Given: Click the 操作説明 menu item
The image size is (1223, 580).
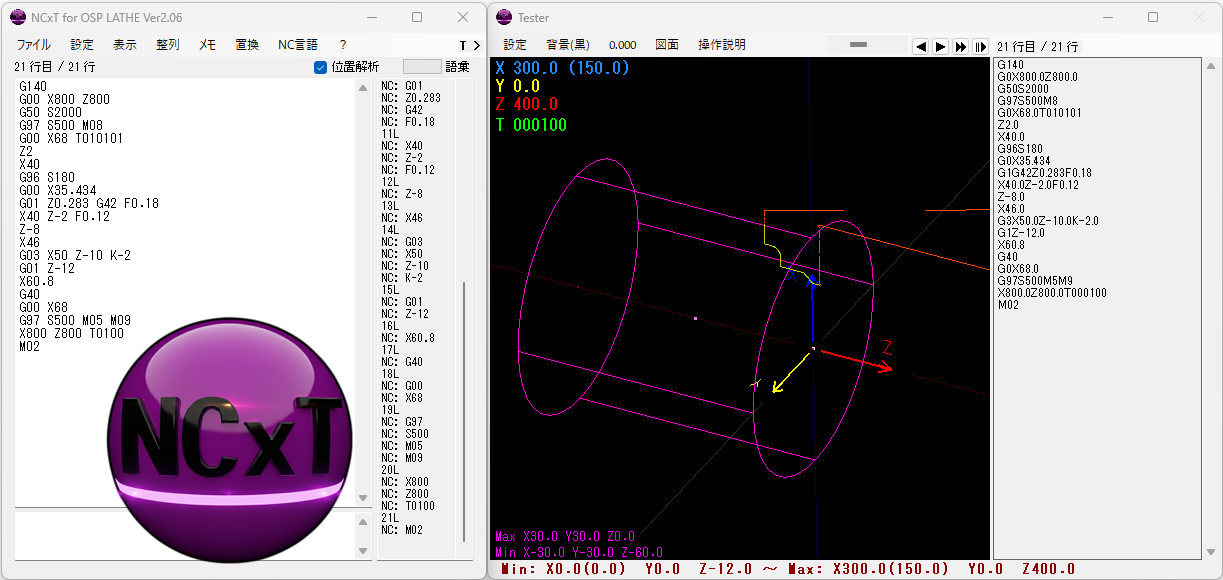Looking at the screenshot, I should pos(721,45).
